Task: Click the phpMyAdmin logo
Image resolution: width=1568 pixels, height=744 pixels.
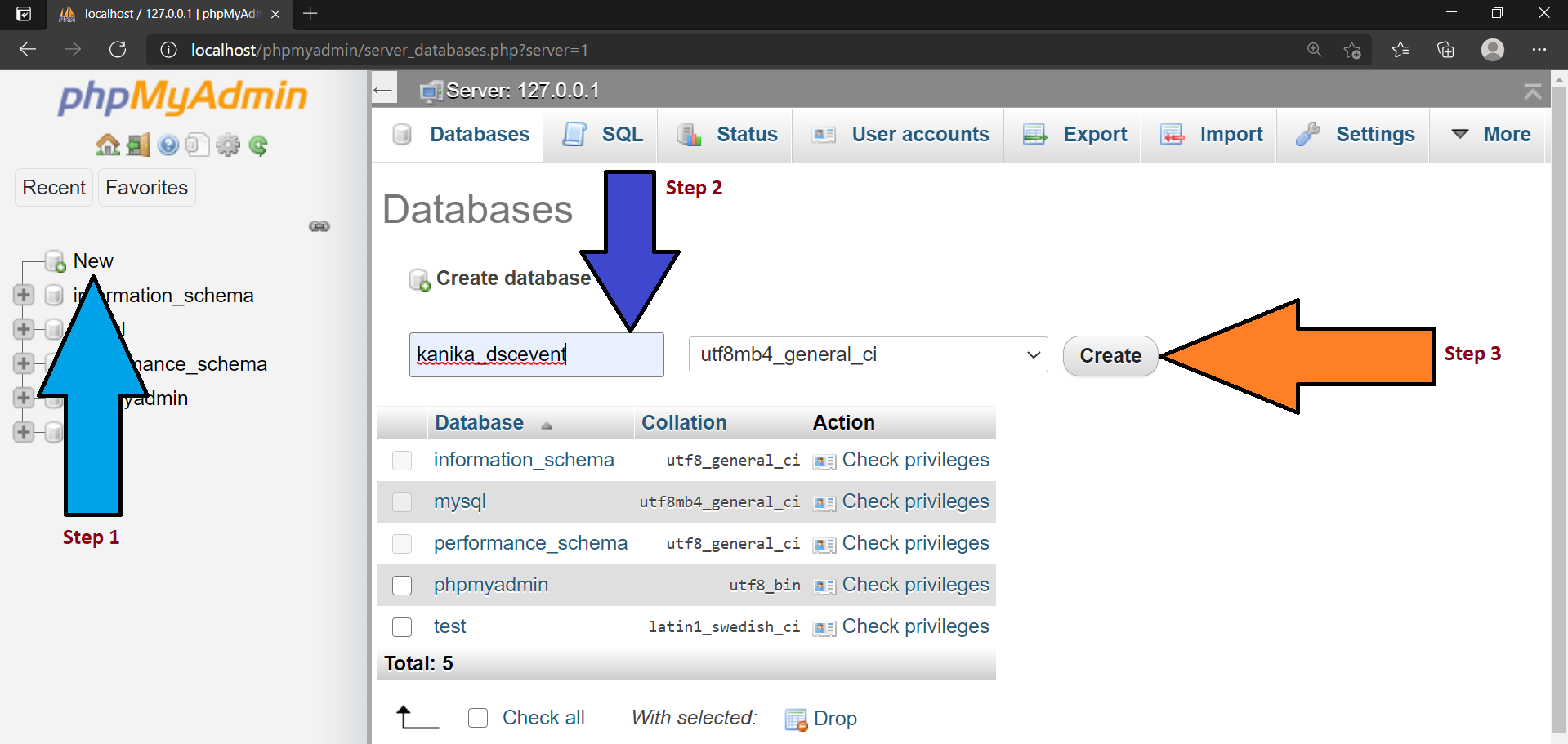Action: [x=182, y=96]
